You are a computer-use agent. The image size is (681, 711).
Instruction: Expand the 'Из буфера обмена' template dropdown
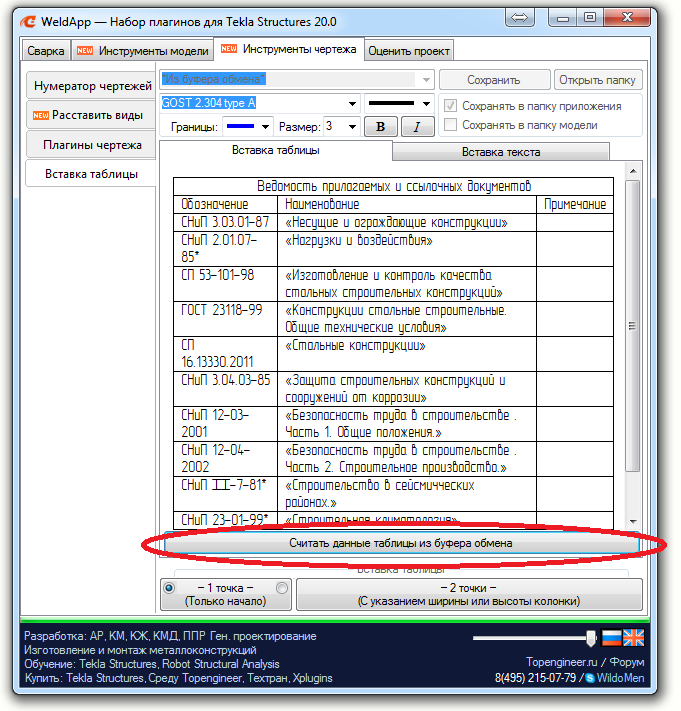426,80
